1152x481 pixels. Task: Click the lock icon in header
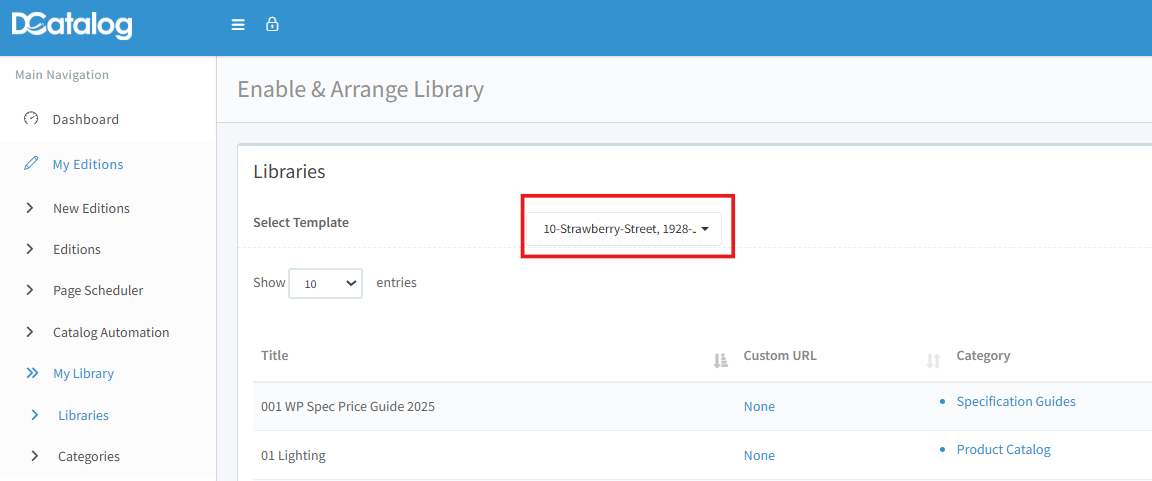coord(272,25)
